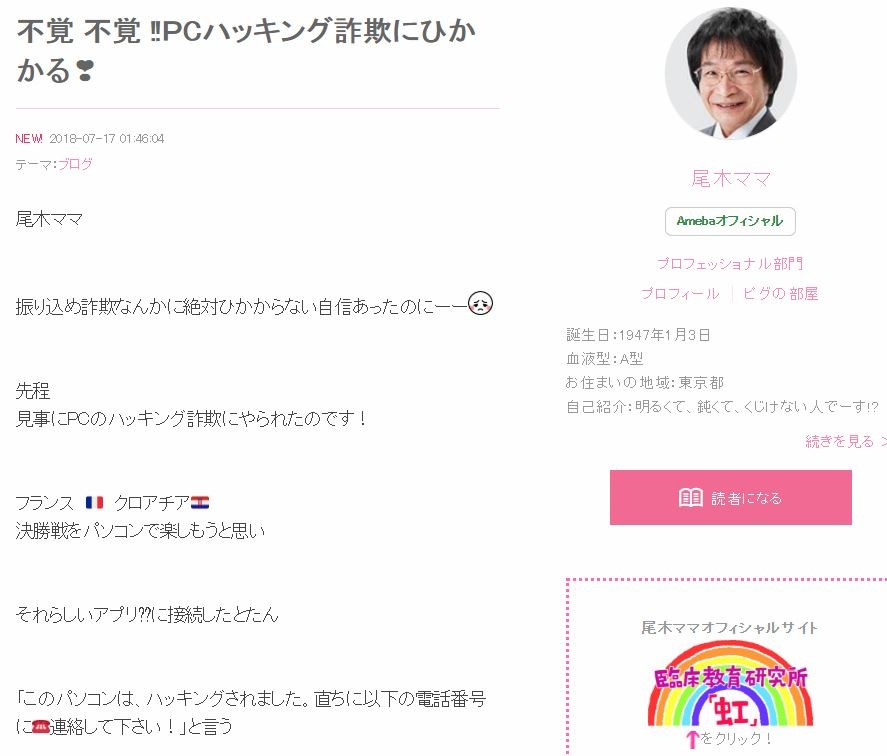Click the post title about PC hacking scam
The width and height of the screenshot is (887, 756).
[246, 50]
